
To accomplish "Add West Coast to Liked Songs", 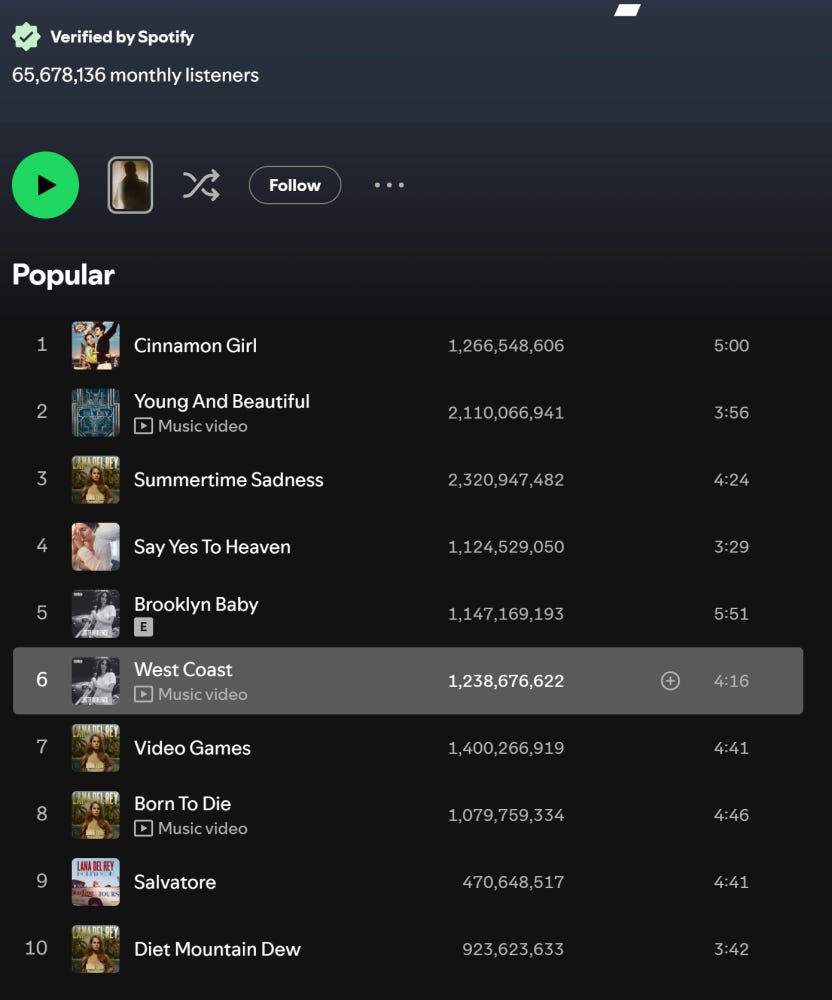I will point(670,680).
